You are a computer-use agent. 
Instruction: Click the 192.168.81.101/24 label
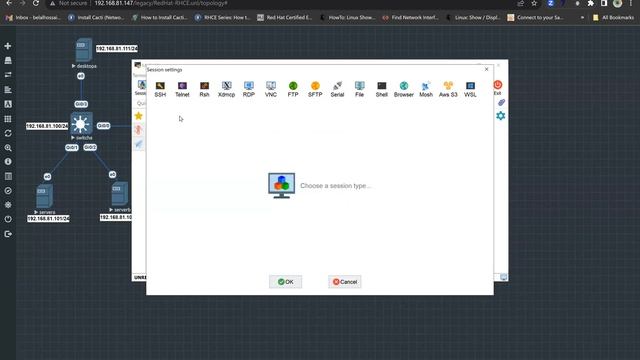point(48,219)
